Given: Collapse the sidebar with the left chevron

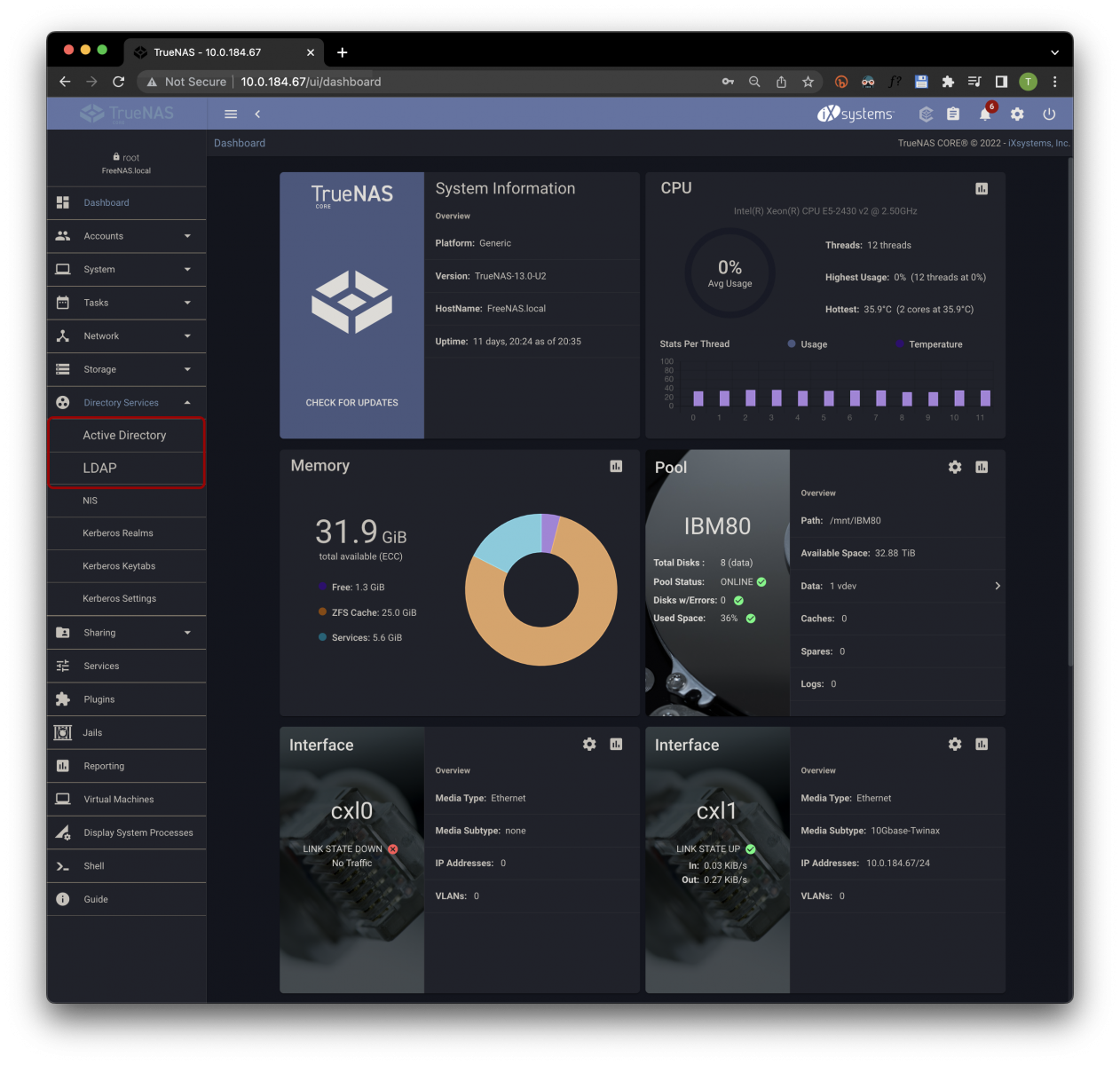Looking at the screenshot, I should [257, 114].
